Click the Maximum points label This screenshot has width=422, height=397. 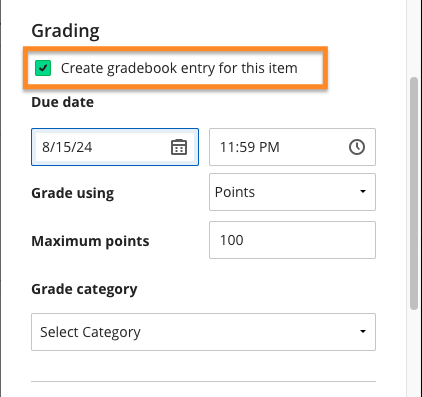pos(90,241)
